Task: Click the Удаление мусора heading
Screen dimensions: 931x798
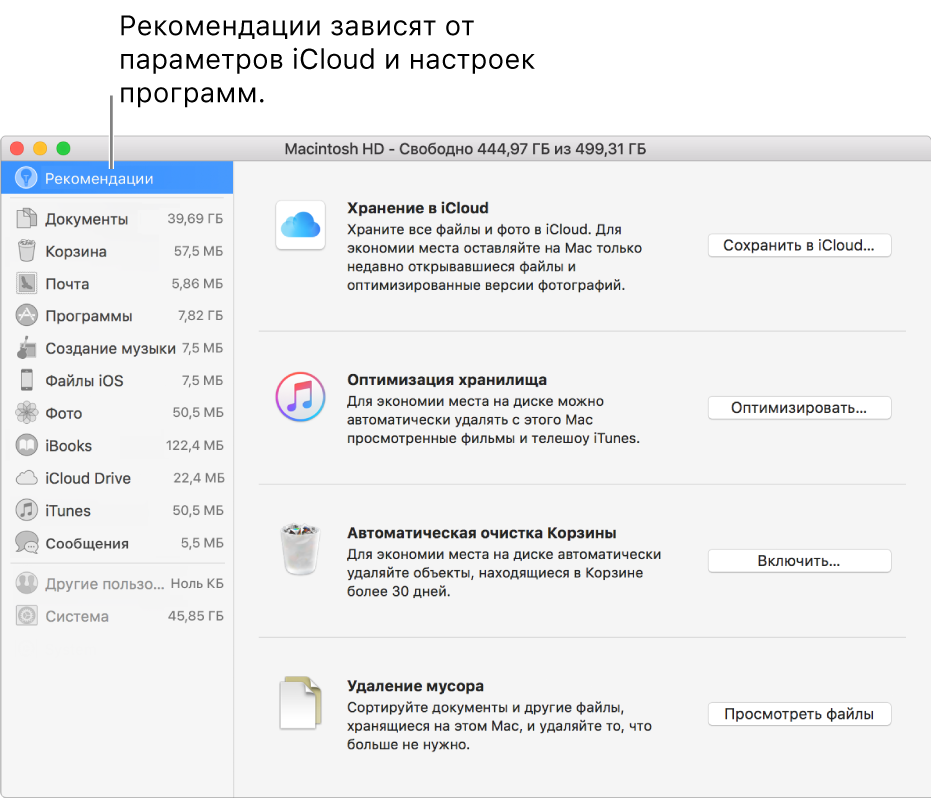Action: [415, 686]
